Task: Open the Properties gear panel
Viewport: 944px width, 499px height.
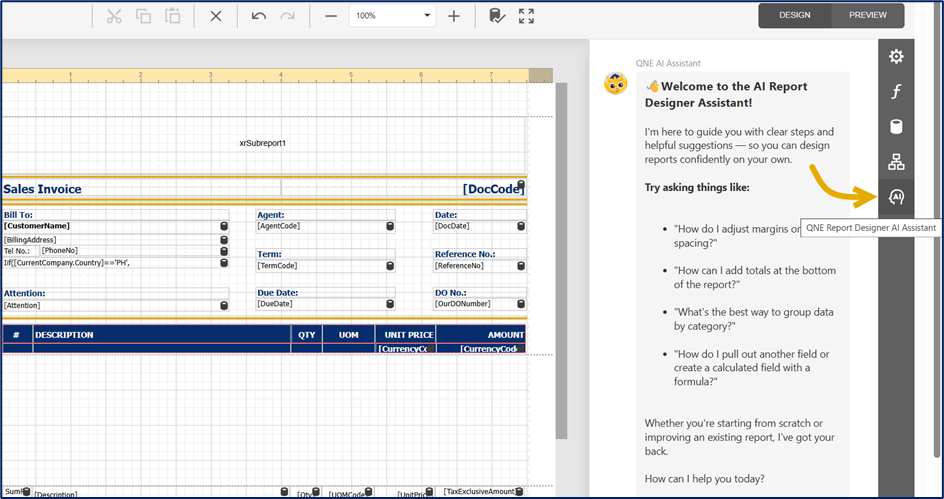Action: point(896,57)
